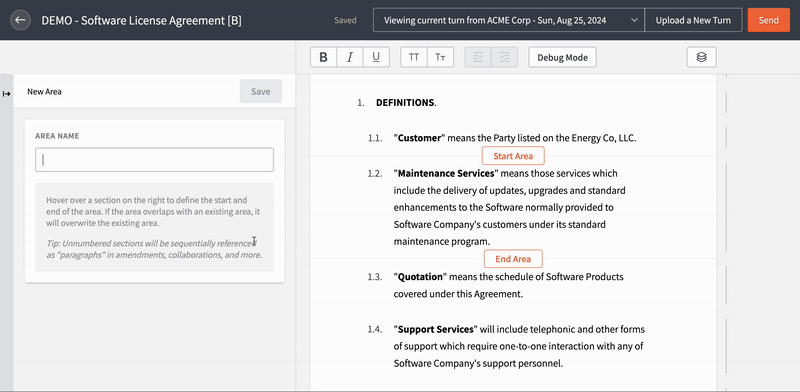Apply all caps TT formatting

tap(414, 57)
